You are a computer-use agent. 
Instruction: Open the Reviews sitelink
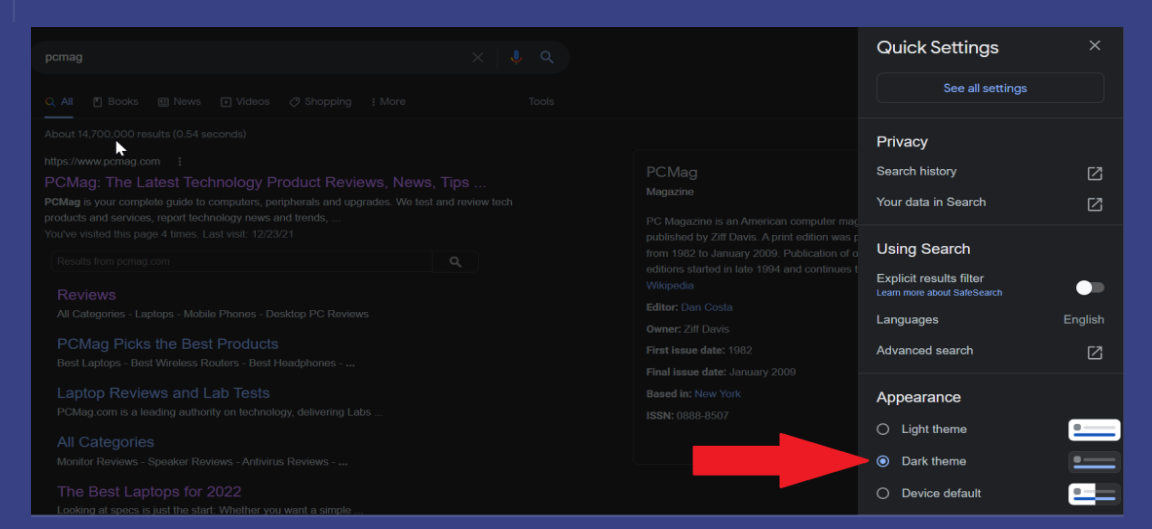(87, 295)
